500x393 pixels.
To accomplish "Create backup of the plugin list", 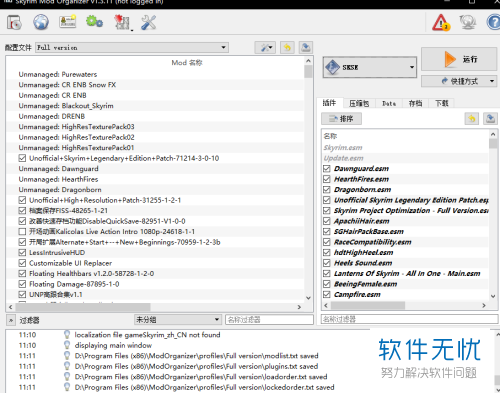I will [x=490, y=119].
